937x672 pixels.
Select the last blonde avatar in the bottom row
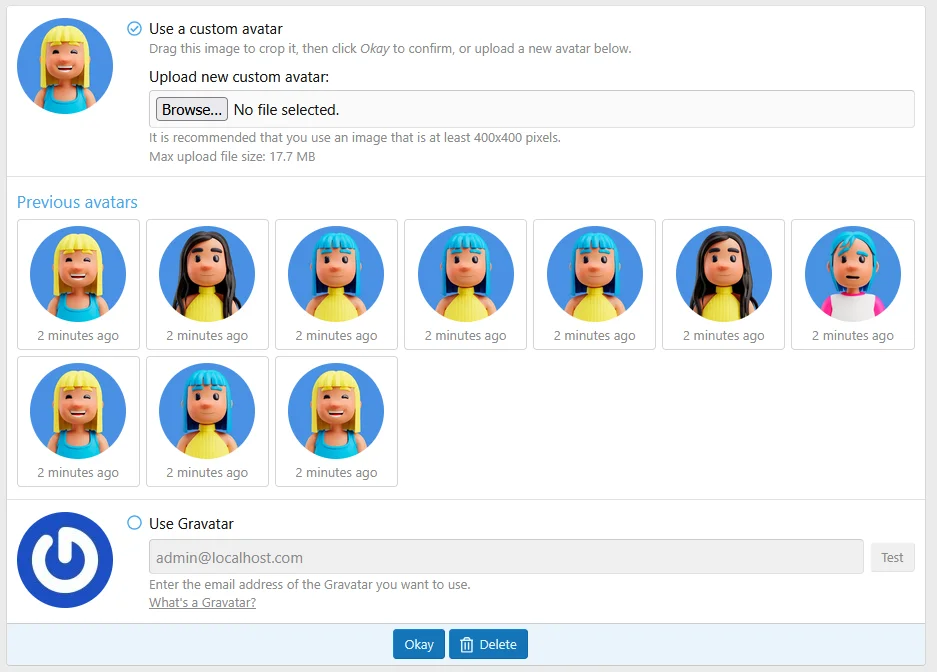336,422
